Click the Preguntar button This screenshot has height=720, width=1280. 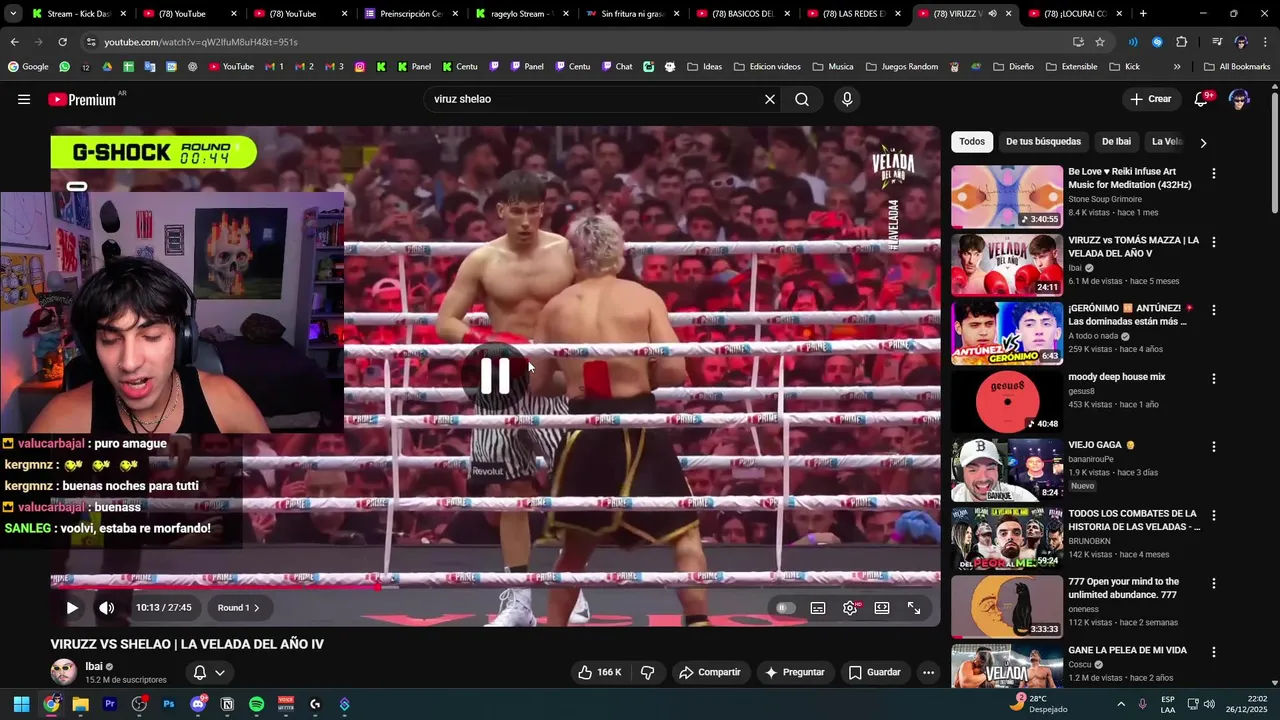[x=794, y=672]
